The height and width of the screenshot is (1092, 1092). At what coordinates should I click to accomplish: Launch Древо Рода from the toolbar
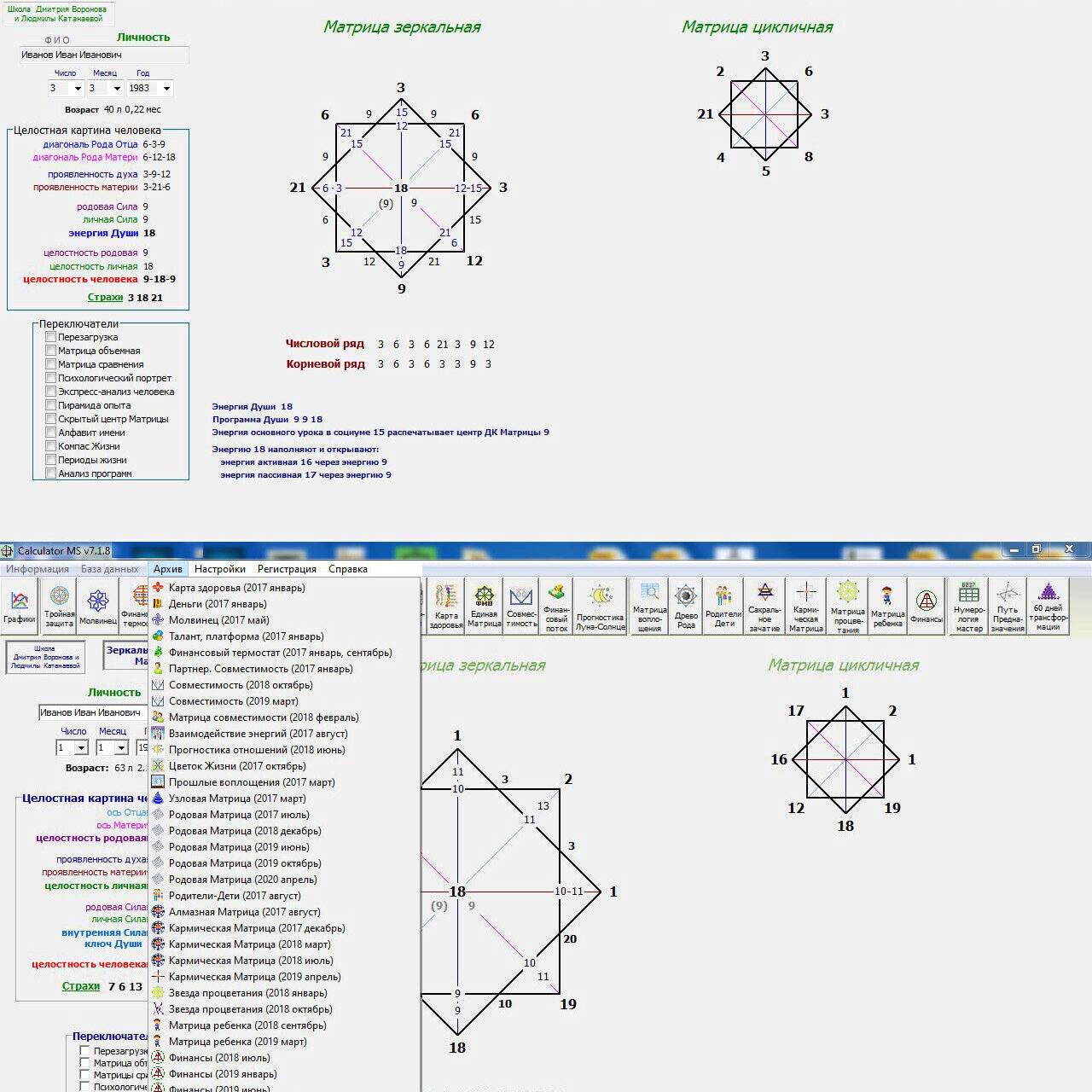[x=686, y=605]
